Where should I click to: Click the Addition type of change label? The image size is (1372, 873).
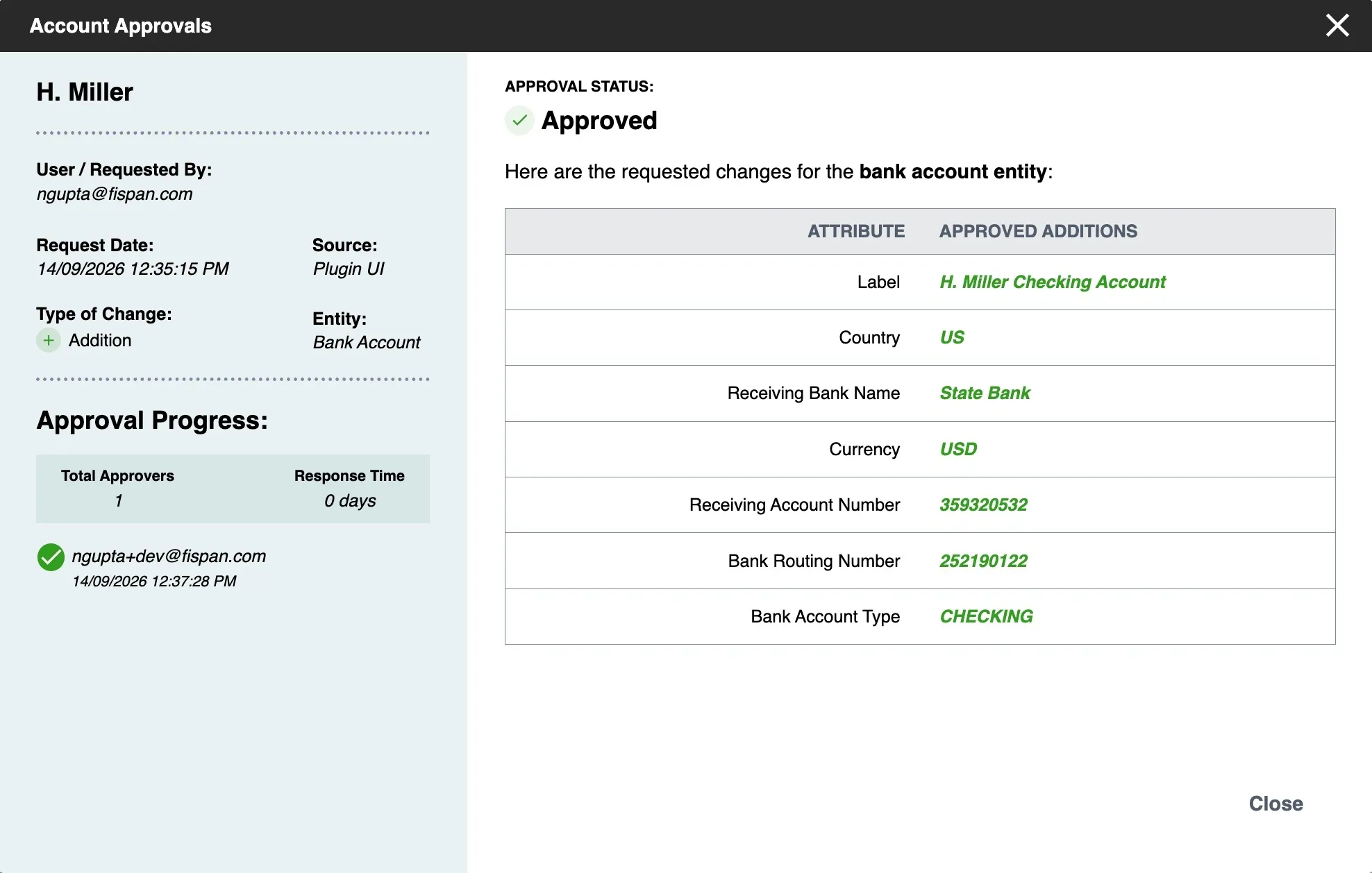(x=100, y=341)
